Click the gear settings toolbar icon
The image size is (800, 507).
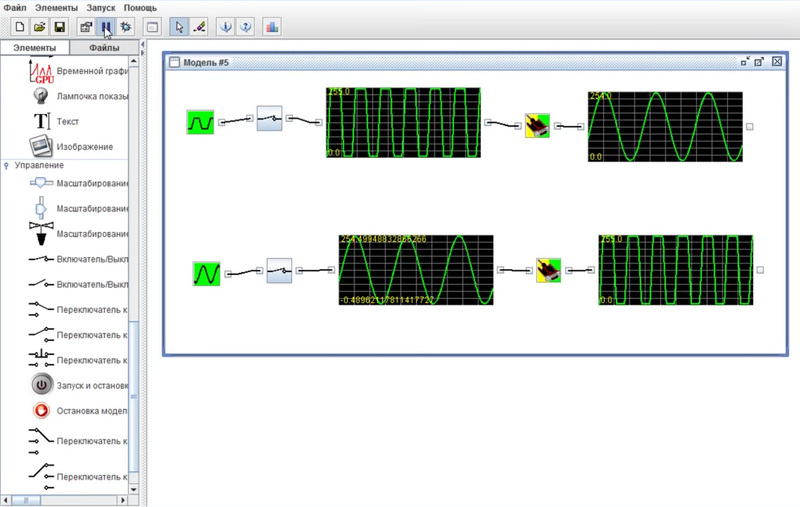coord(126,27)
